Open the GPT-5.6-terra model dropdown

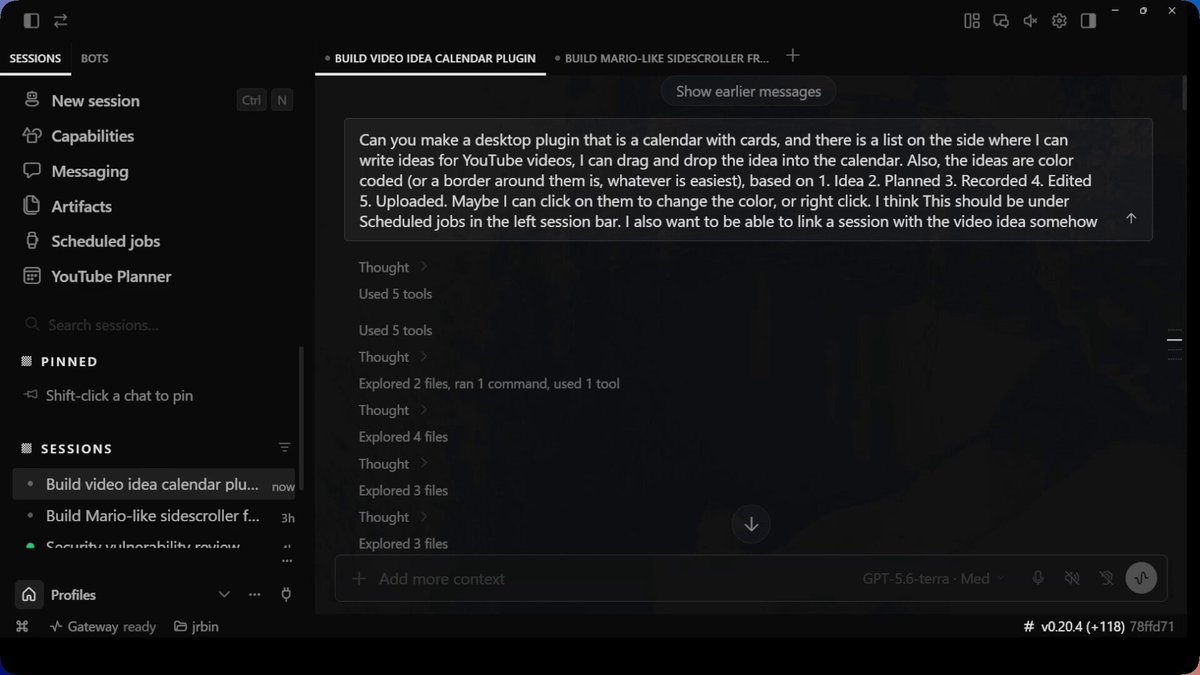coord(934,578)
